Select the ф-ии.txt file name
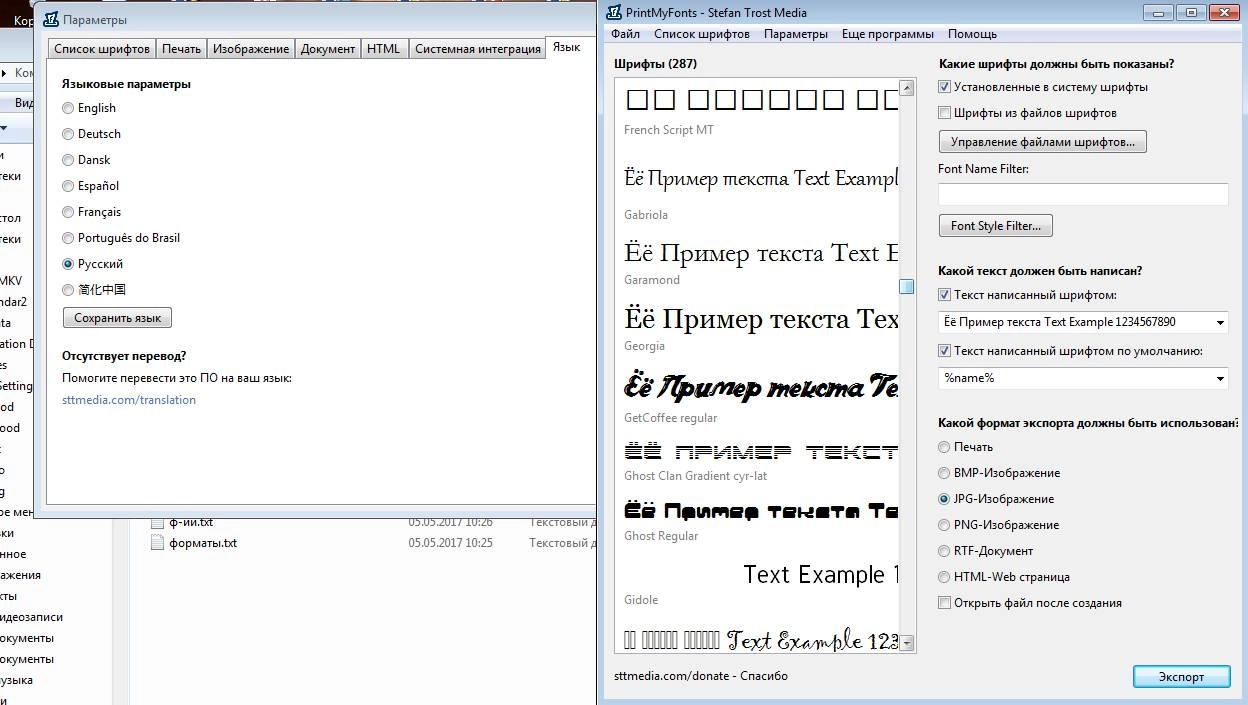This screenshot has width=1248, height=705. pyautogui.click(x=191, y=521)
